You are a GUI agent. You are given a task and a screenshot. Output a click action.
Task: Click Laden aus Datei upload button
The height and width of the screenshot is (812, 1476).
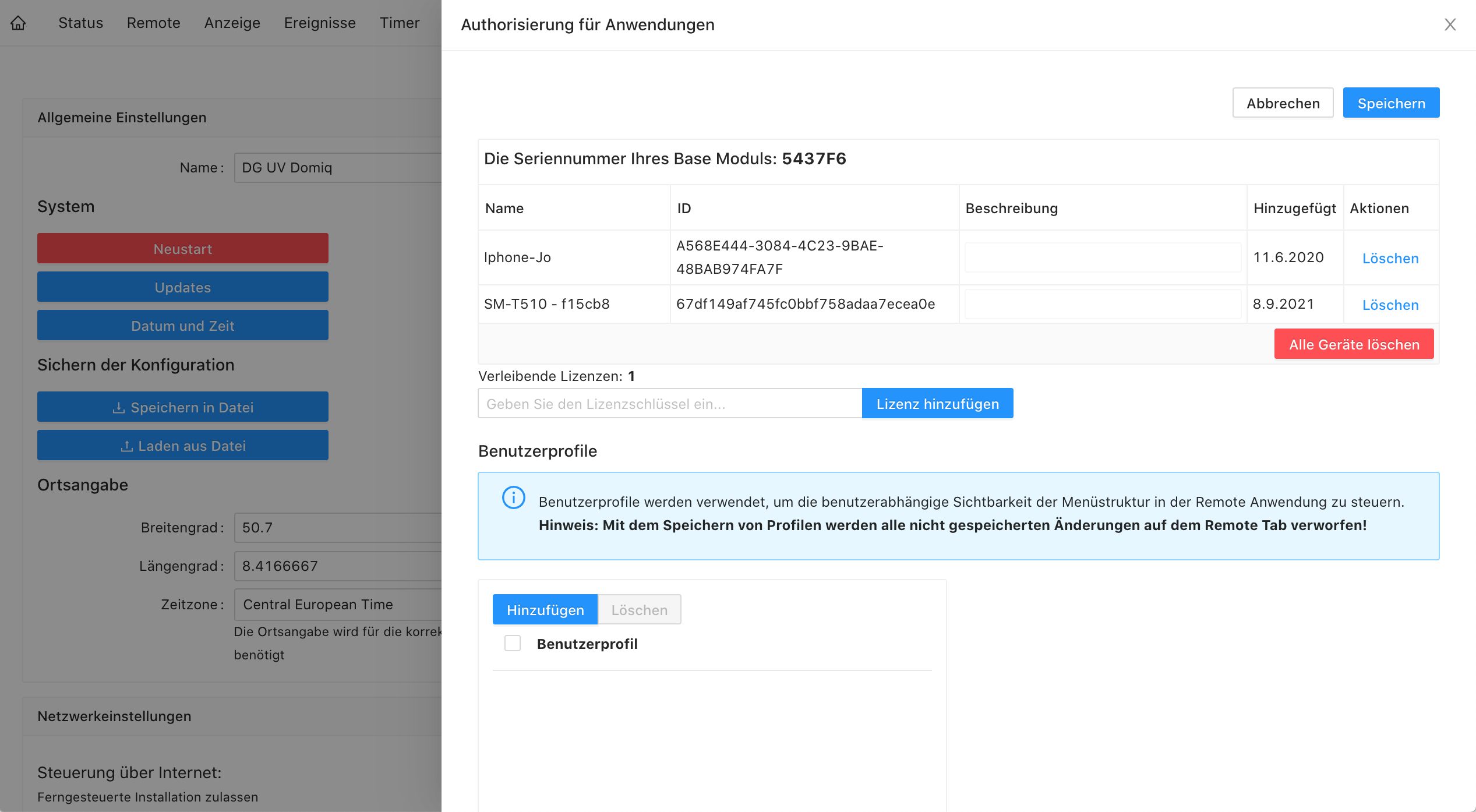click(183, 446)
